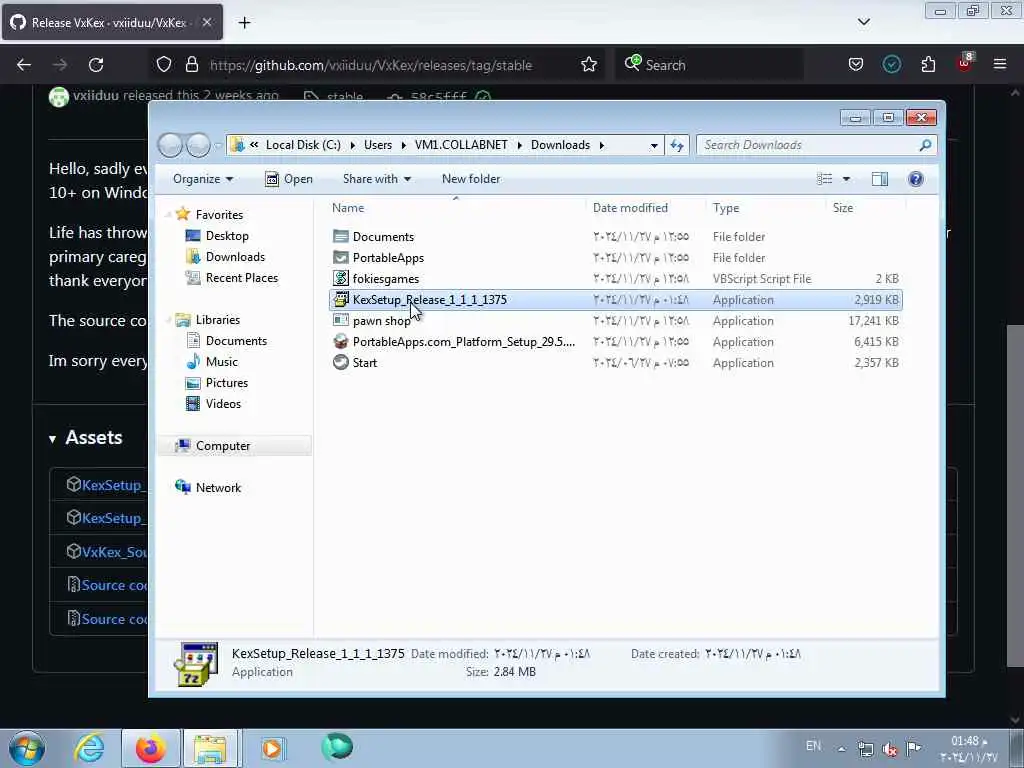The image size is (1024, 768).
Task: Show the preview pane icon
Action: (x=880, y=179)
